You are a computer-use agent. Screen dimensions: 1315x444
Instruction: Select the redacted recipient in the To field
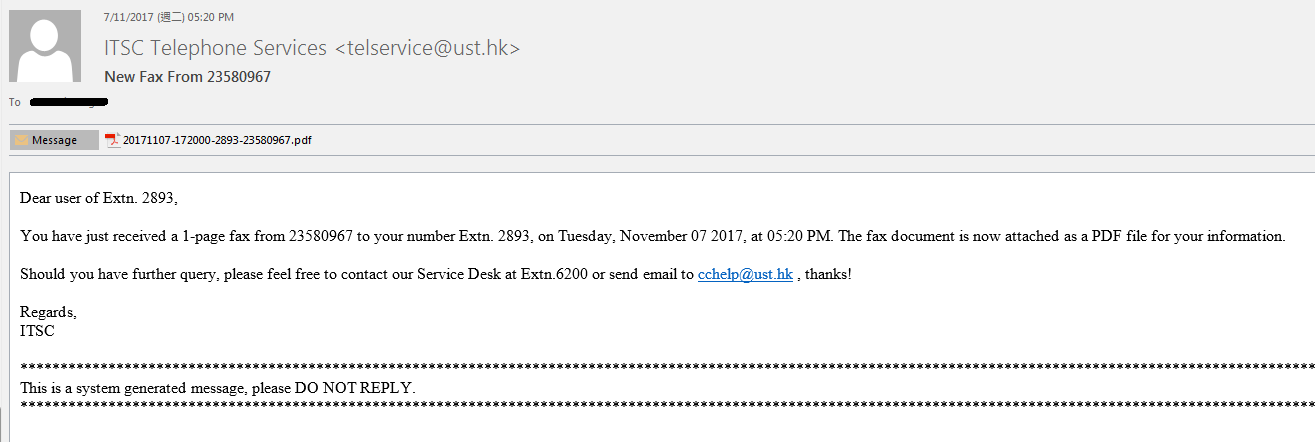point(68,102)
